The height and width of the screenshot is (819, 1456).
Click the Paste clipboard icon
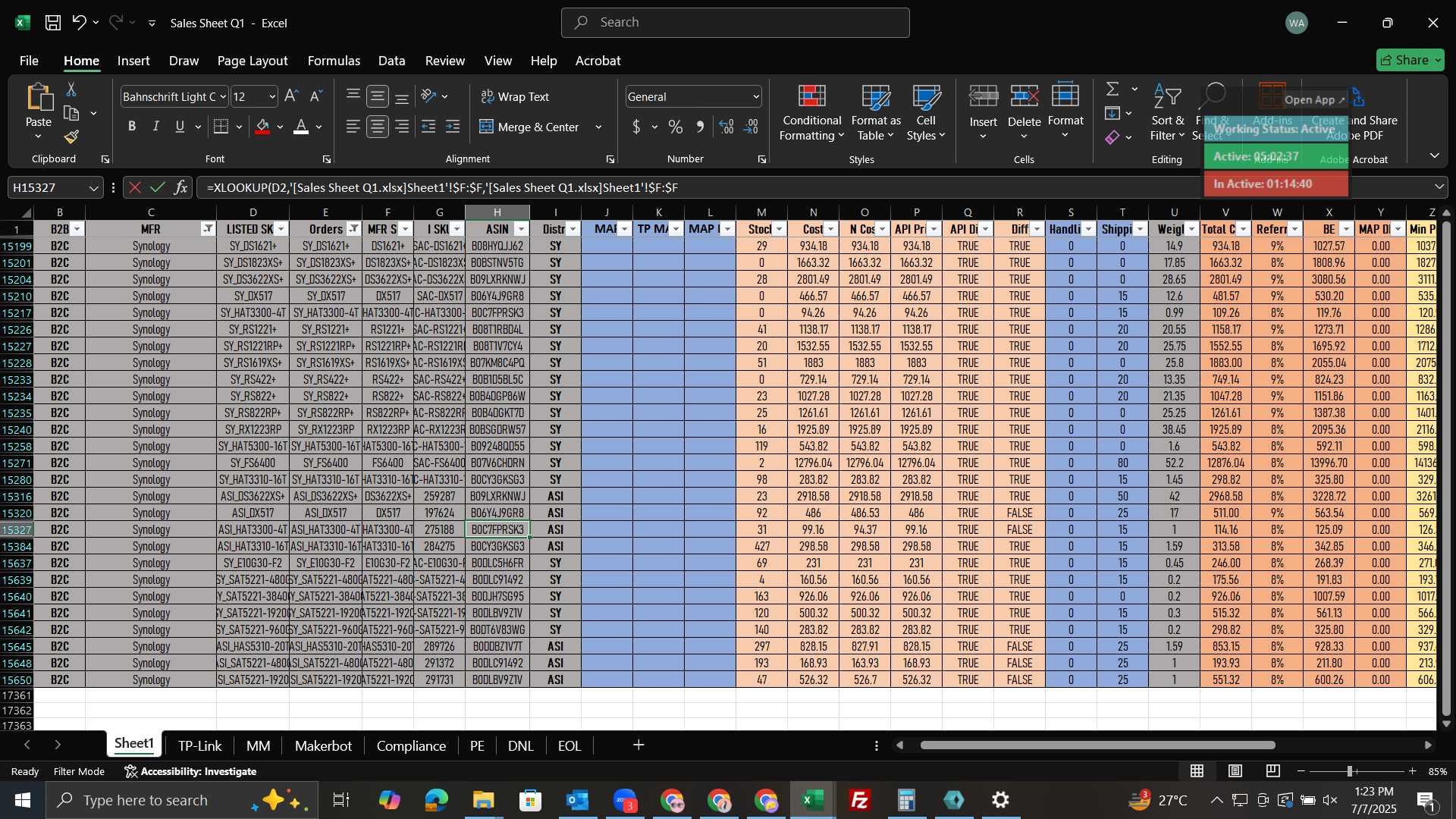coord(39,99)
